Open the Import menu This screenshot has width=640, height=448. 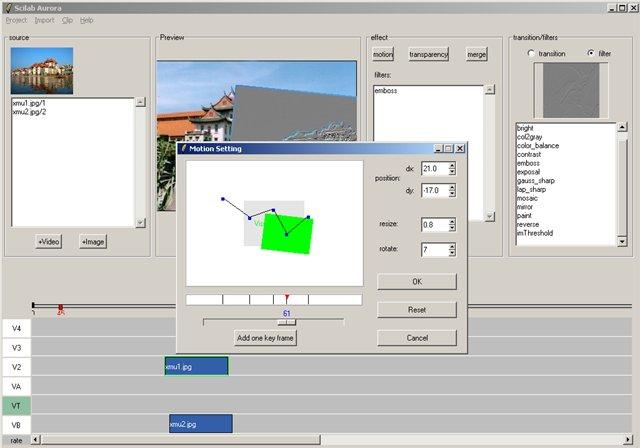pyautogui.click(x=44, y=20)
